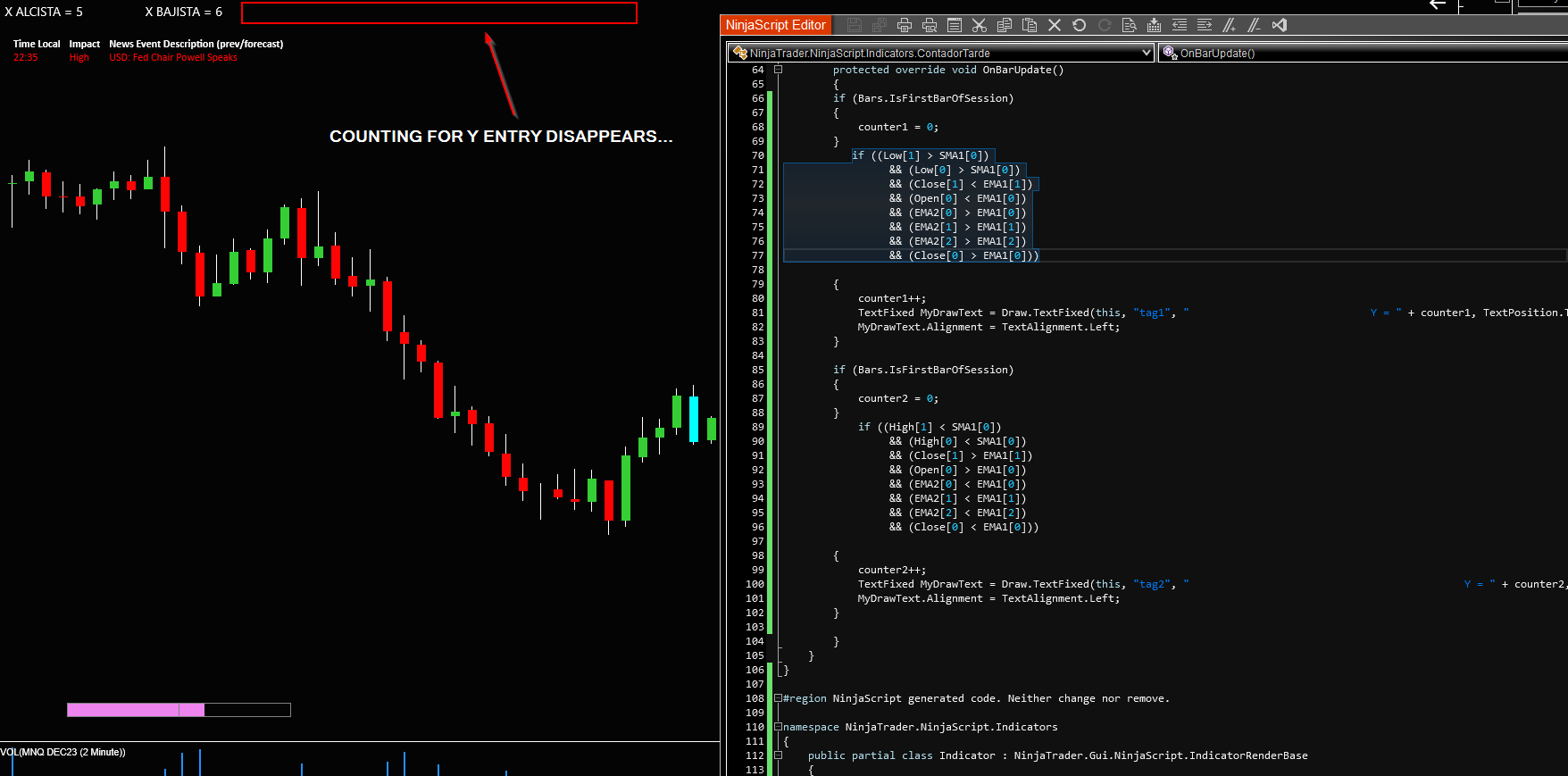1568x776 pixels.
Task: Redo the last undone edit
Action: [x=1105, y=25]
